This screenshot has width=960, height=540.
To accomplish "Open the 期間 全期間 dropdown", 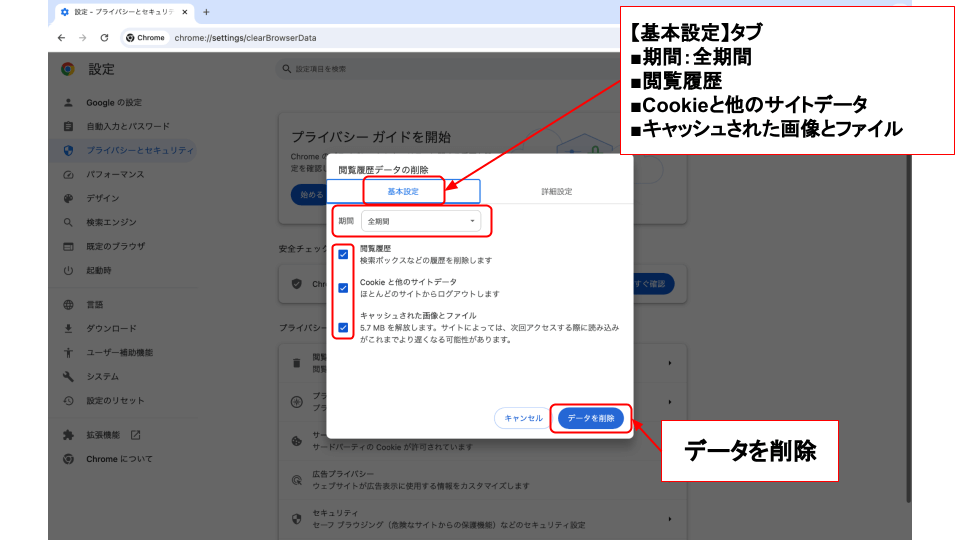I will (x=421, y=221).
